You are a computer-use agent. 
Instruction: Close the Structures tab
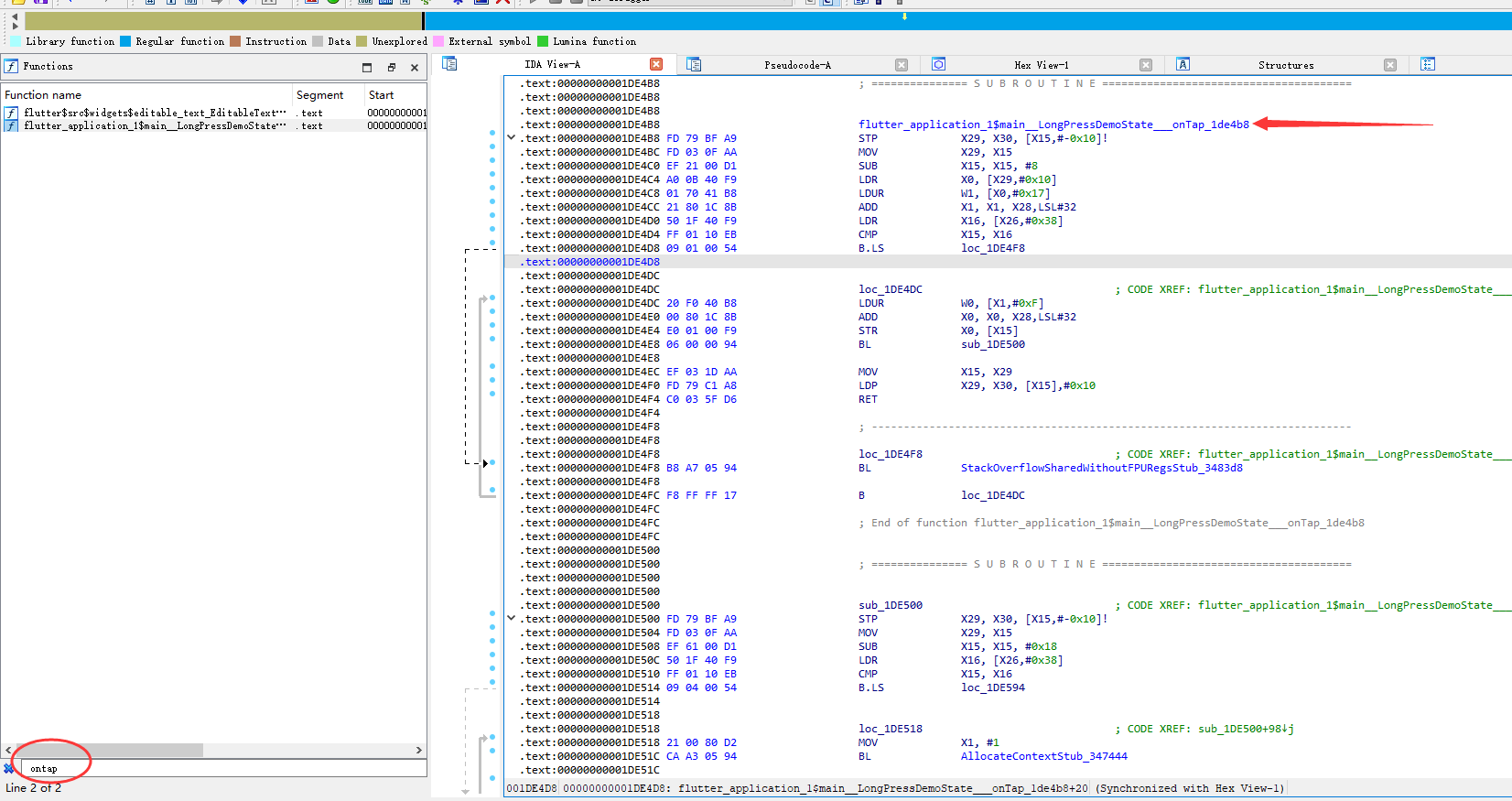tap(1390, 65)
